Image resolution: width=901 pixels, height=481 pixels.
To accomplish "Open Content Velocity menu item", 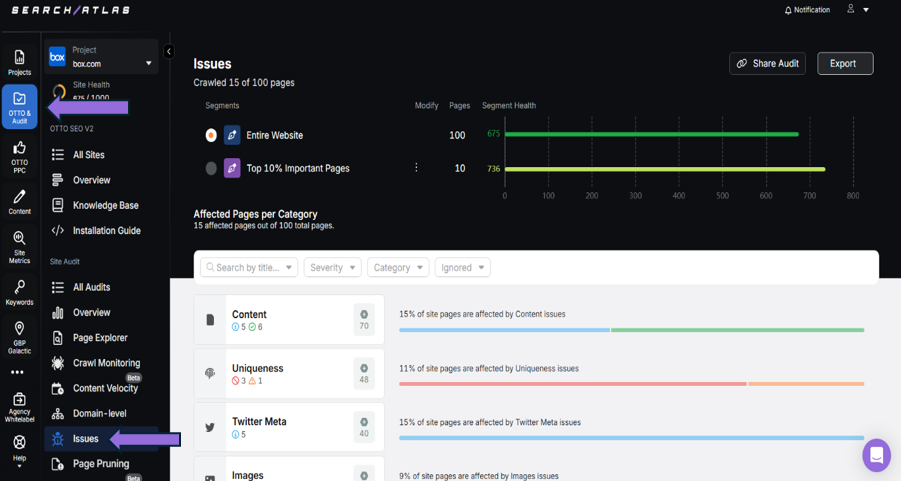I will coord(105,388).
